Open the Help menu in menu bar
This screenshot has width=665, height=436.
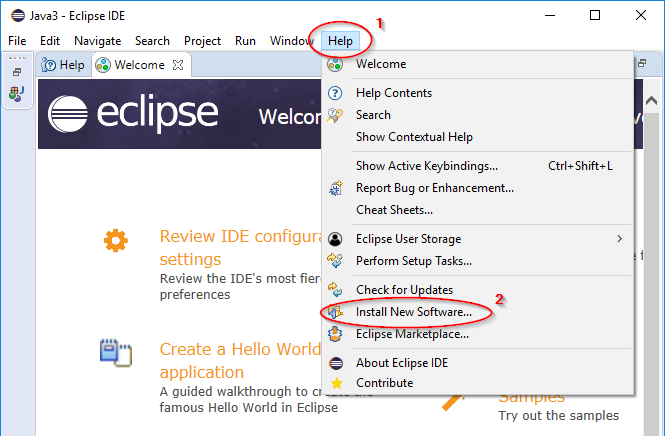(340, 41)
